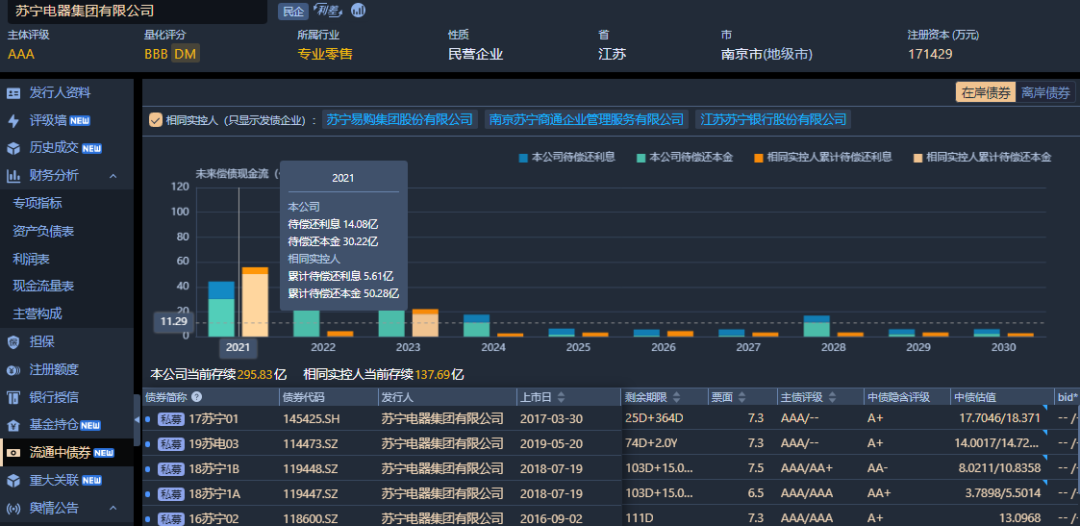Click the 评级墙 lightning icon

pyautogui.click(x=13, y=121)
